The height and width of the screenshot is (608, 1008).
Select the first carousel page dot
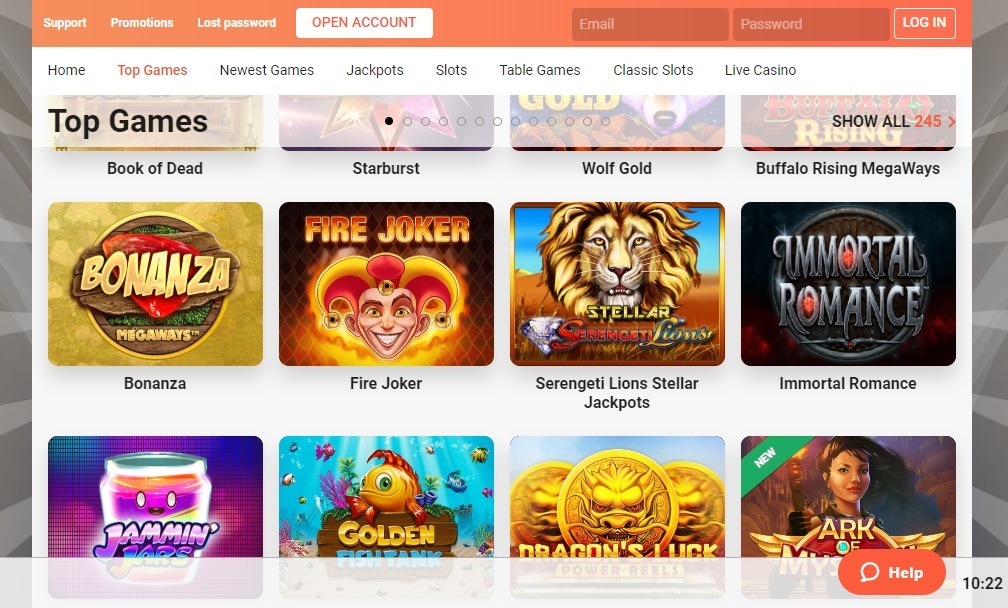(x=389, y=121)
